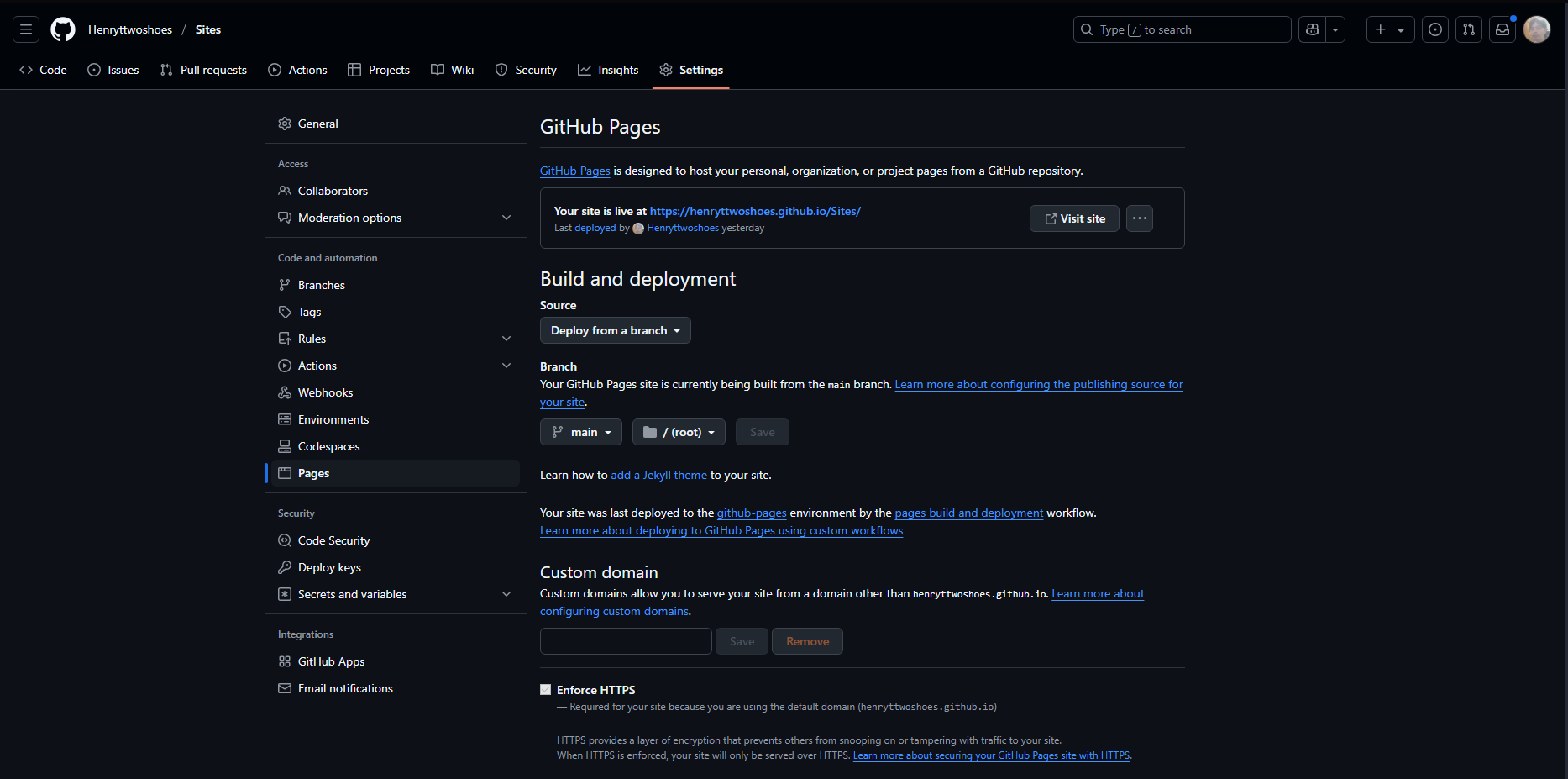Viewport: 1568px width, 779px height.
Task: Switch to the Projects tab
Action: click(379, 70)
